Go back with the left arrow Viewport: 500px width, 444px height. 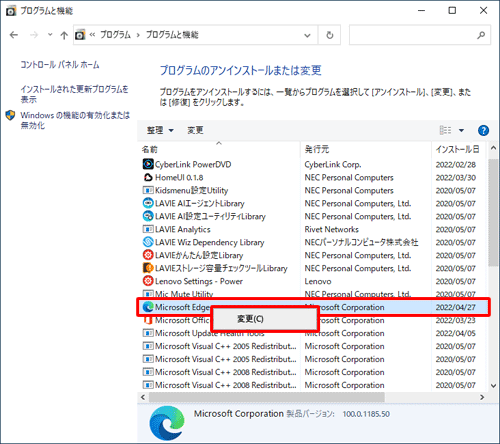[14, 35]
